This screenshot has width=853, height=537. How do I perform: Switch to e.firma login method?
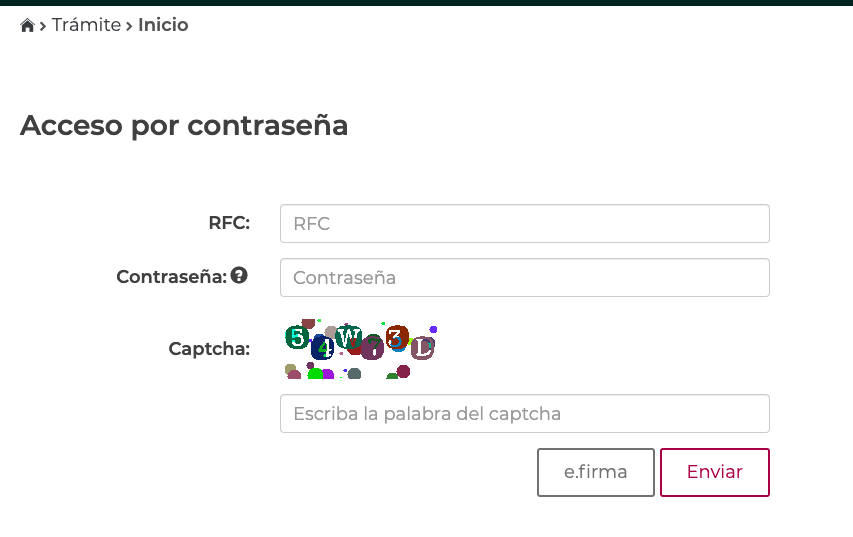(x=596, y=472)
